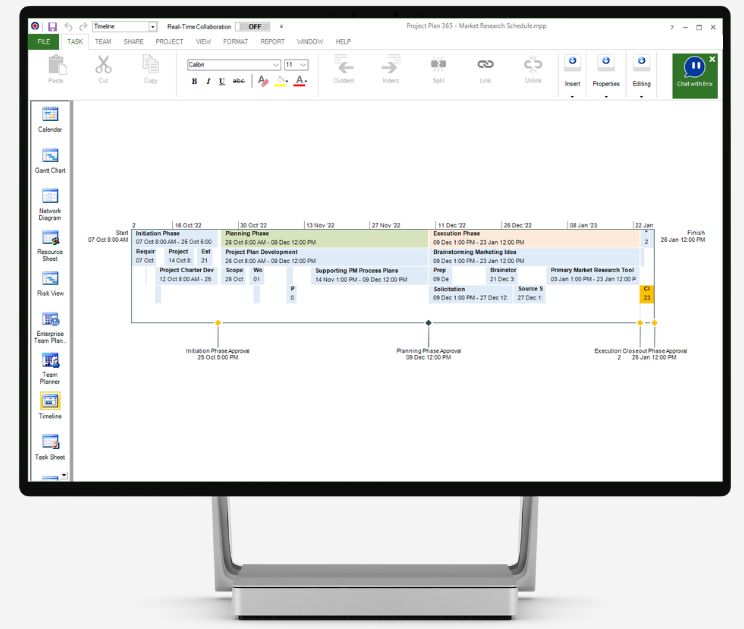
Task: Pick the yellow background fill color
Action: (281, 81)
